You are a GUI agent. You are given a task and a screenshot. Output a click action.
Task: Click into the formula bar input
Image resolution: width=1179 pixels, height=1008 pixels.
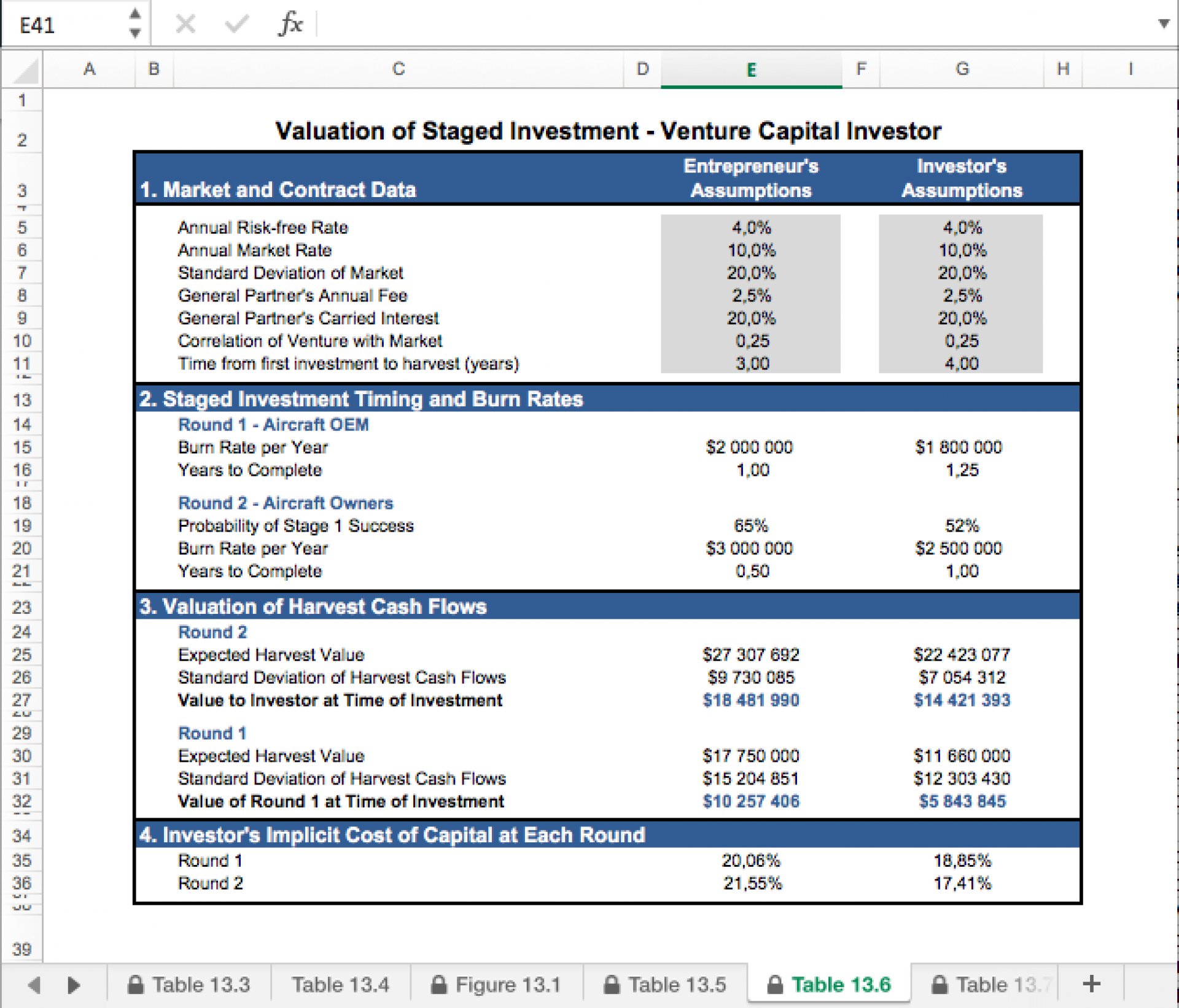pyautogui.click(x=734, y=25)
